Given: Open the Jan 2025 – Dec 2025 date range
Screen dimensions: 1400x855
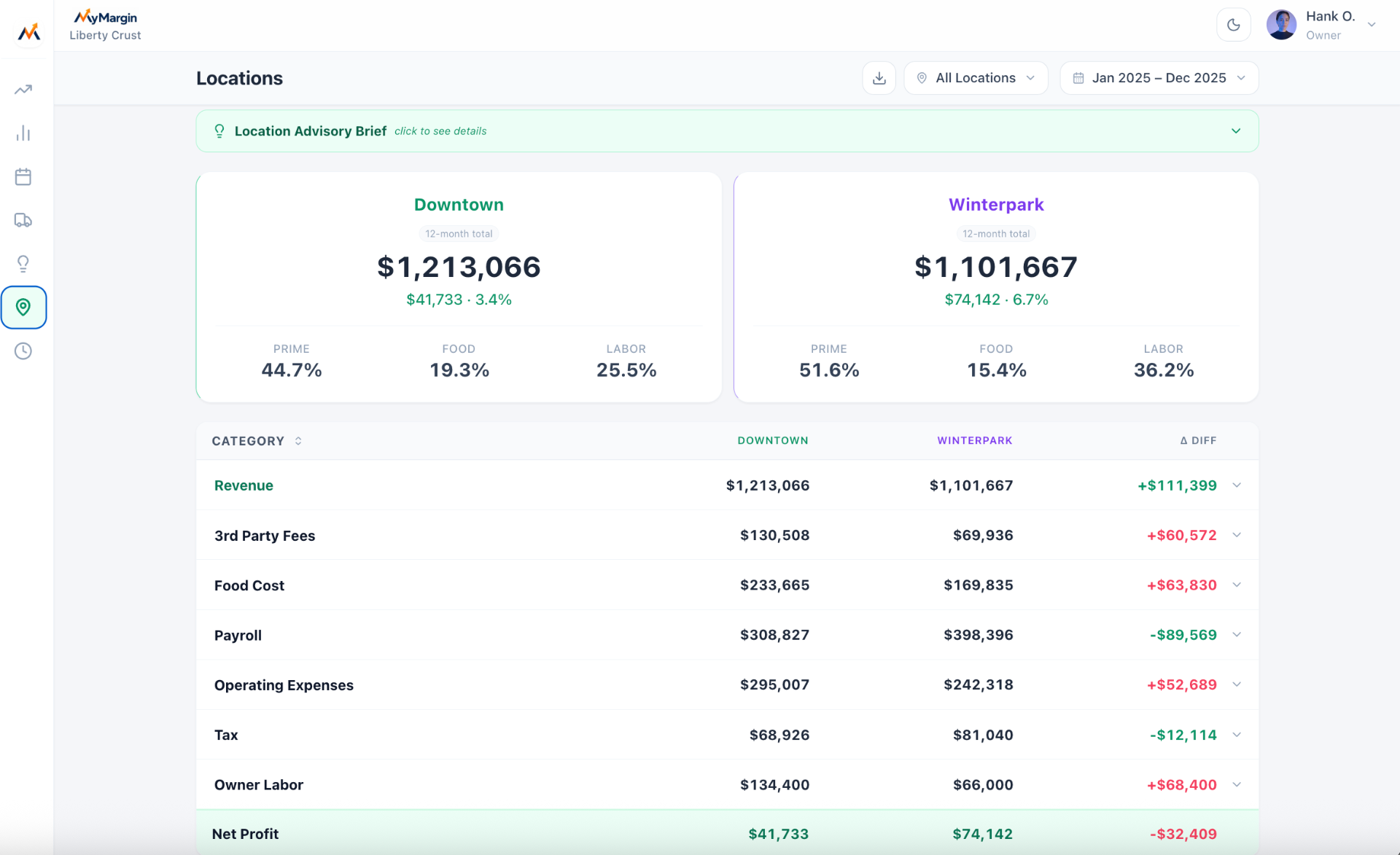Looking at the screenshot, I should 1159,78.
